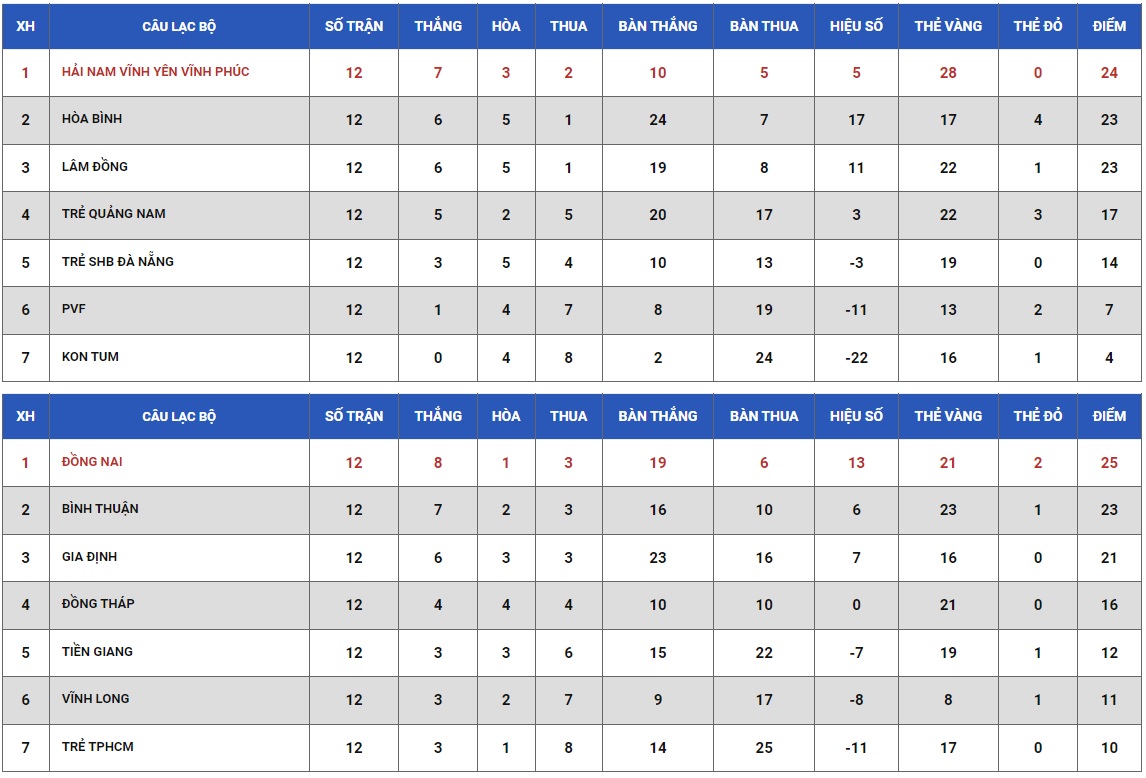1146x778 pixels.
Task: Click the THẺ VÀNG header in the upper table
Action: click(x=948, y=26)
